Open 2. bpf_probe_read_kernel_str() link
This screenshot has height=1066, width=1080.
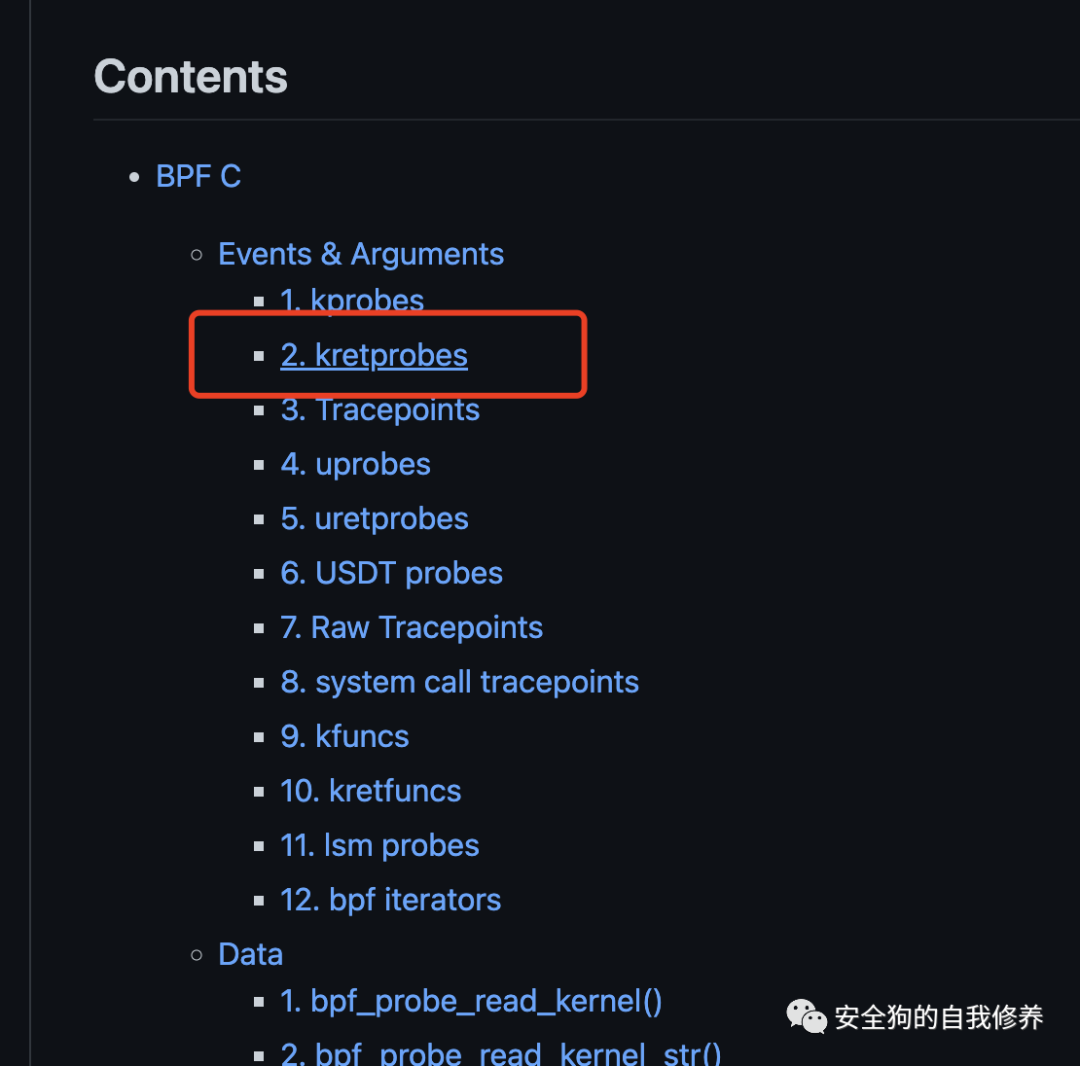tap(500, 1053)
